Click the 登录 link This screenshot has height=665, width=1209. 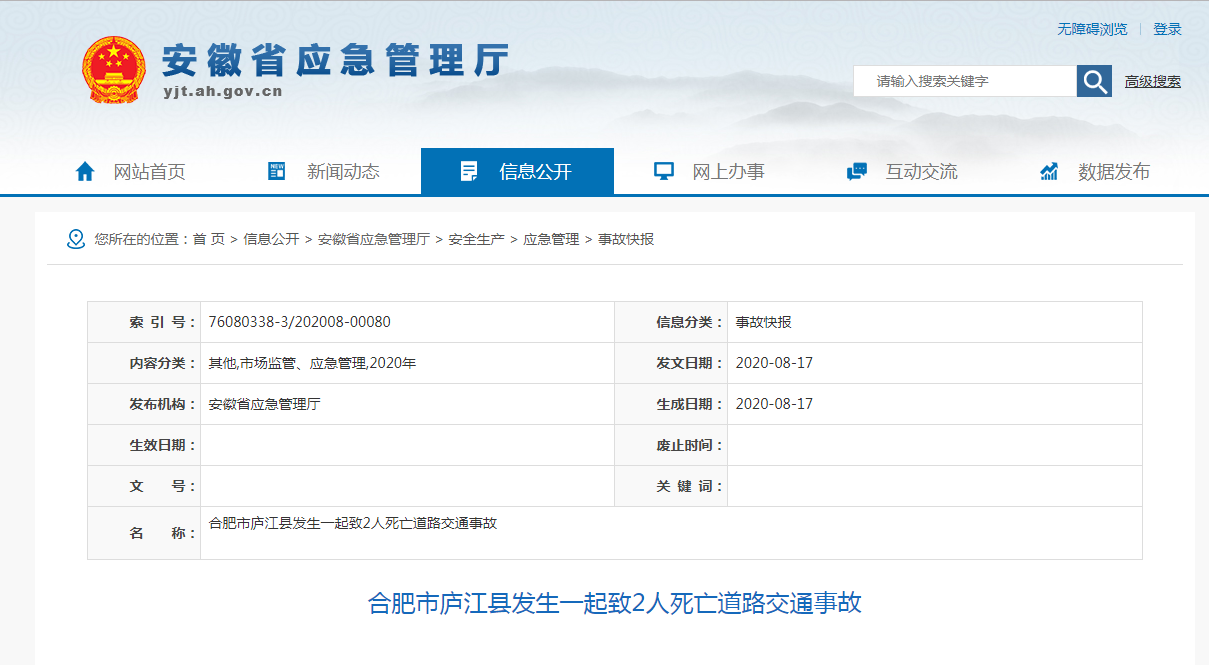click(1167, 29)
